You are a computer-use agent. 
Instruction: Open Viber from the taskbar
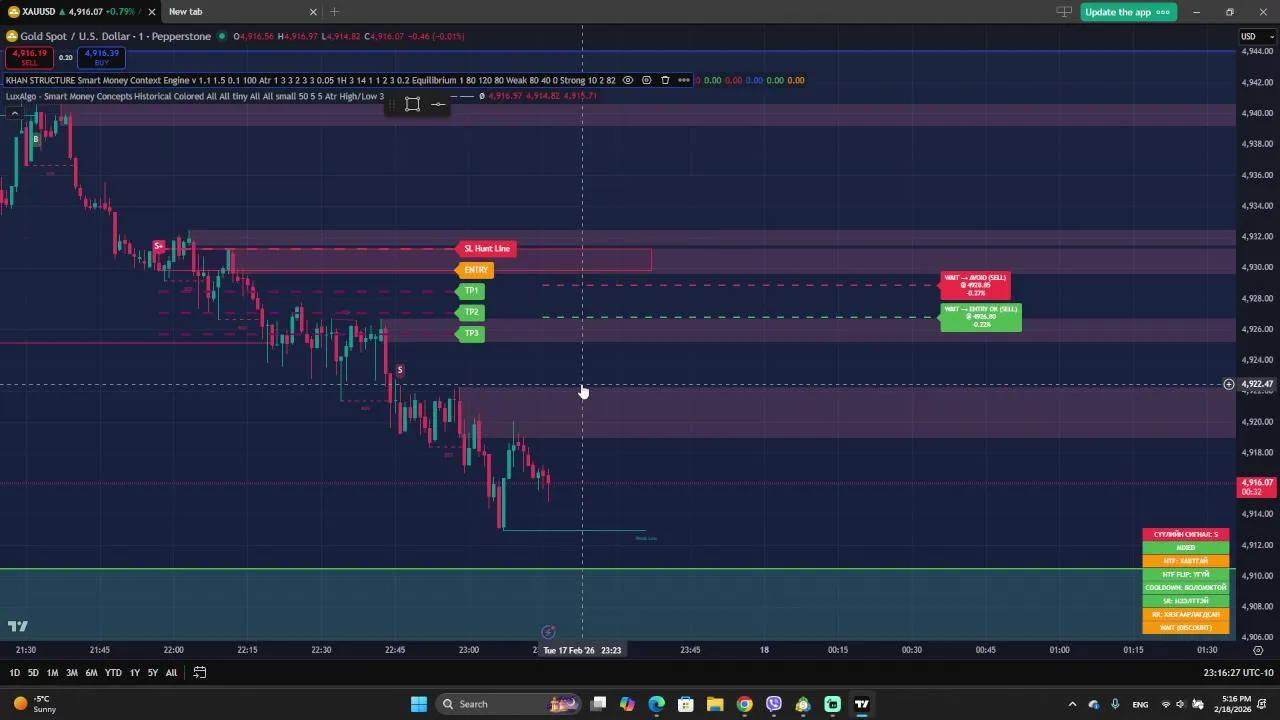[774, 704]
